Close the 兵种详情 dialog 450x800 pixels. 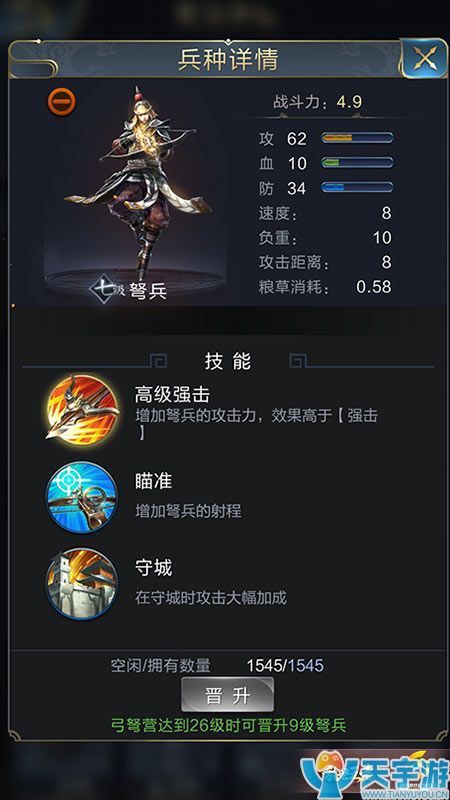click(x=424, y=59)
